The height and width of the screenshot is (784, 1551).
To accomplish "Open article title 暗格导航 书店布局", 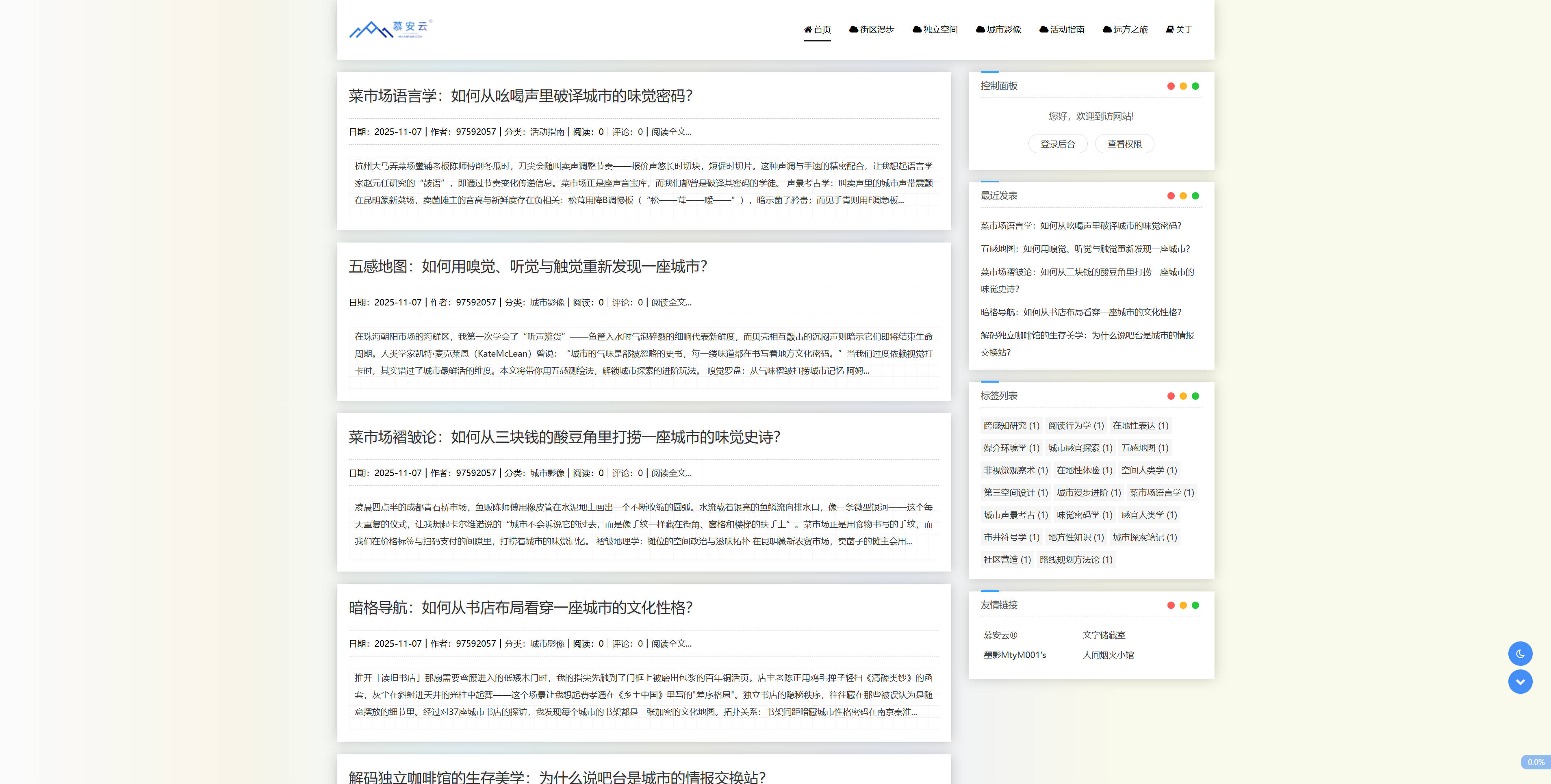I will pyautogui.click(x=520, y=608).
